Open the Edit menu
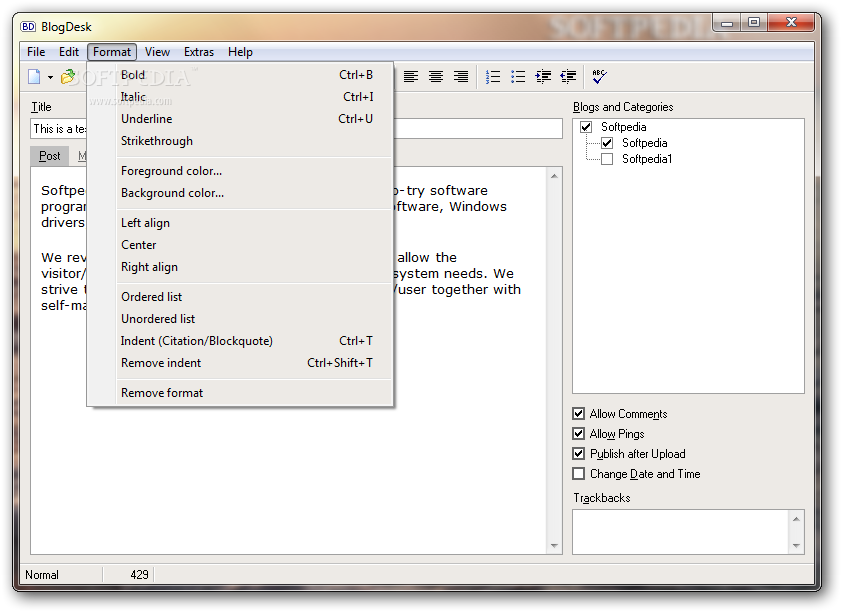Viewport: 842px width, 612px height. coord(69,52)
